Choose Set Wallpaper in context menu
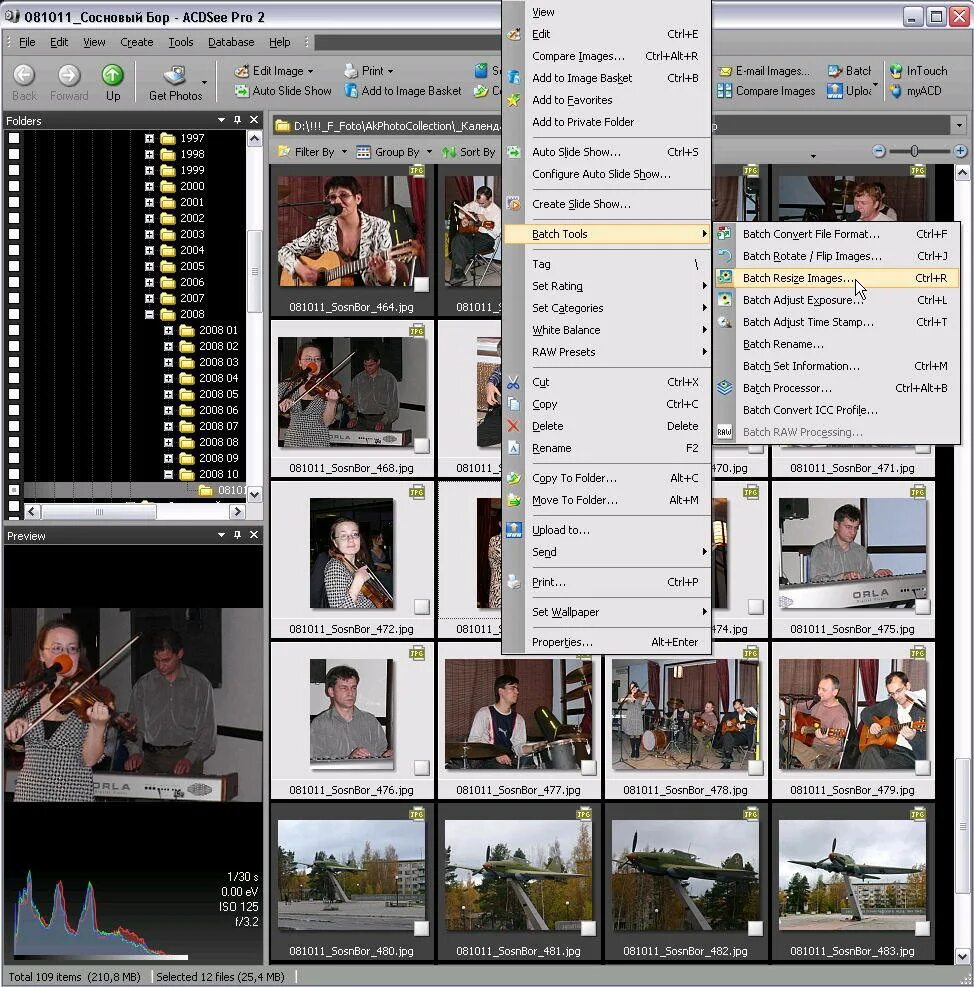The width and height of the screenshot is (974, 987). pos(608,612)
